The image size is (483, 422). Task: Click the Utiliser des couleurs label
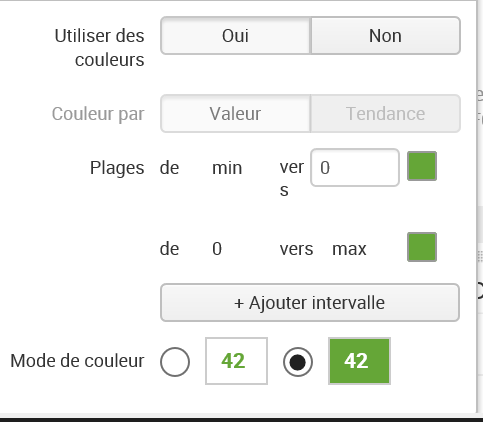[99, 48]
